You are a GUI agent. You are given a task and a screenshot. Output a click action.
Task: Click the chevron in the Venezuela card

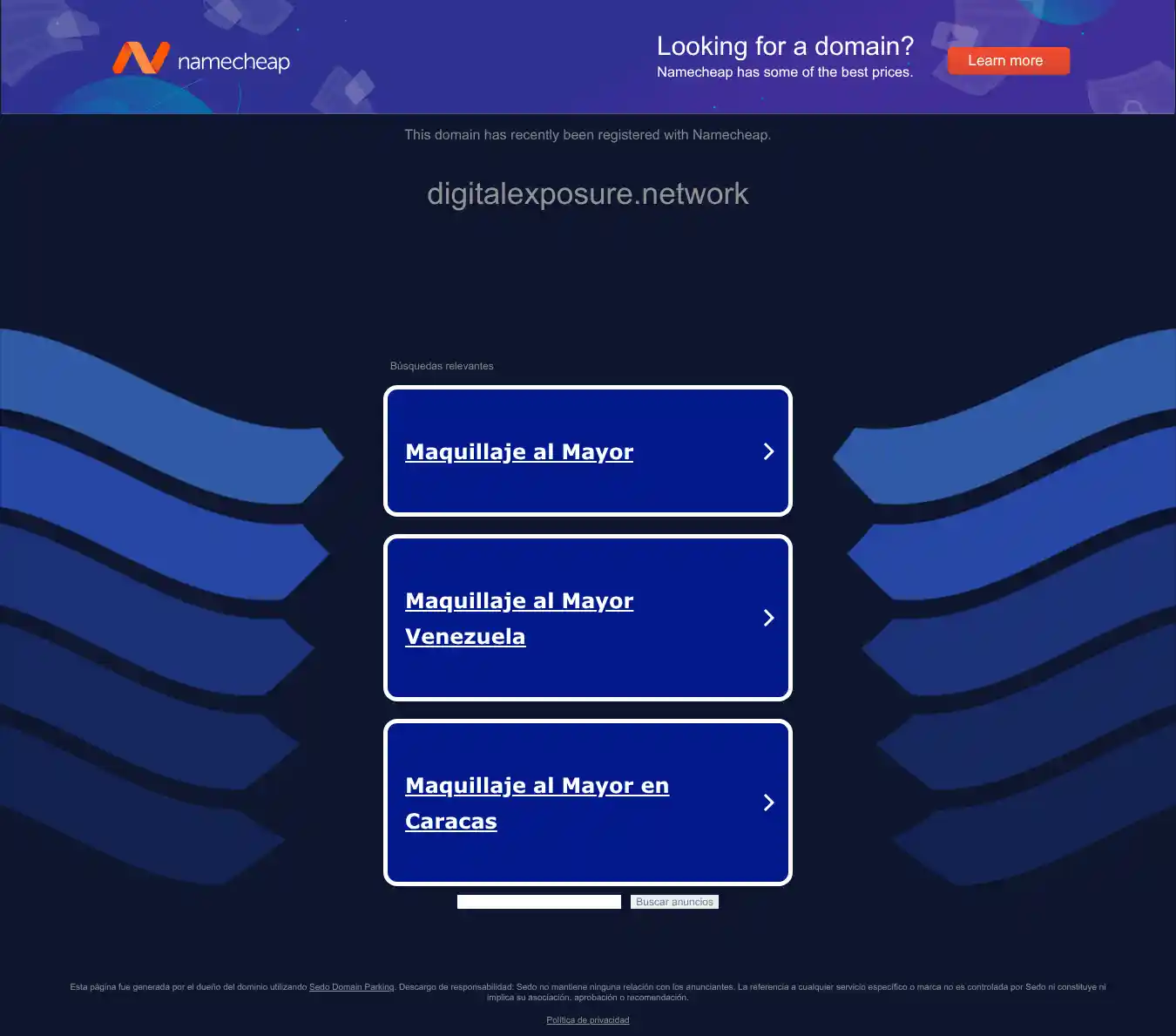(x=768, y=618)
